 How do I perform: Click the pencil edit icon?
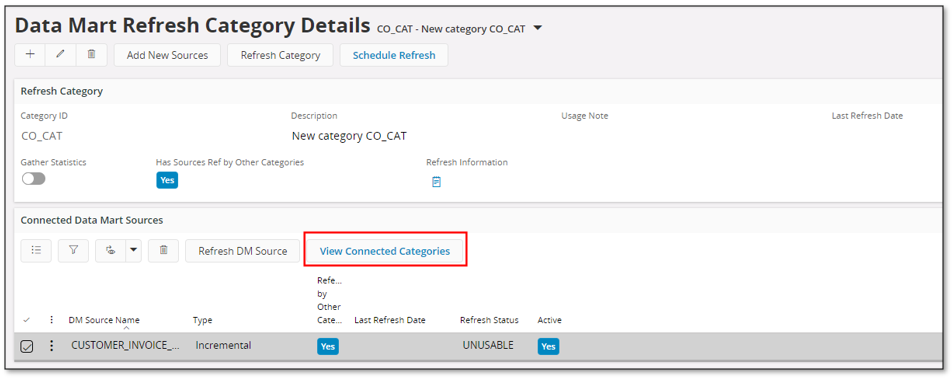click(61, 55)
